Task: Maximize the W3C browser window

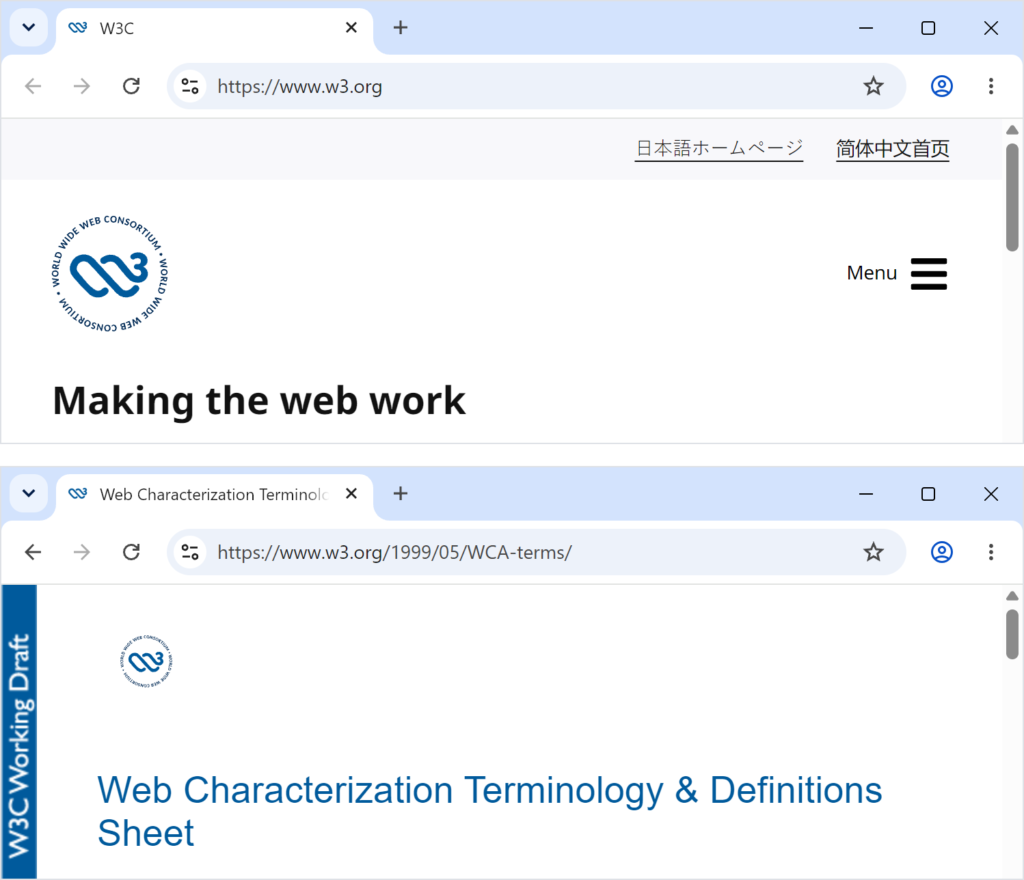Action: pyautogui.click(x=928, y=28)
